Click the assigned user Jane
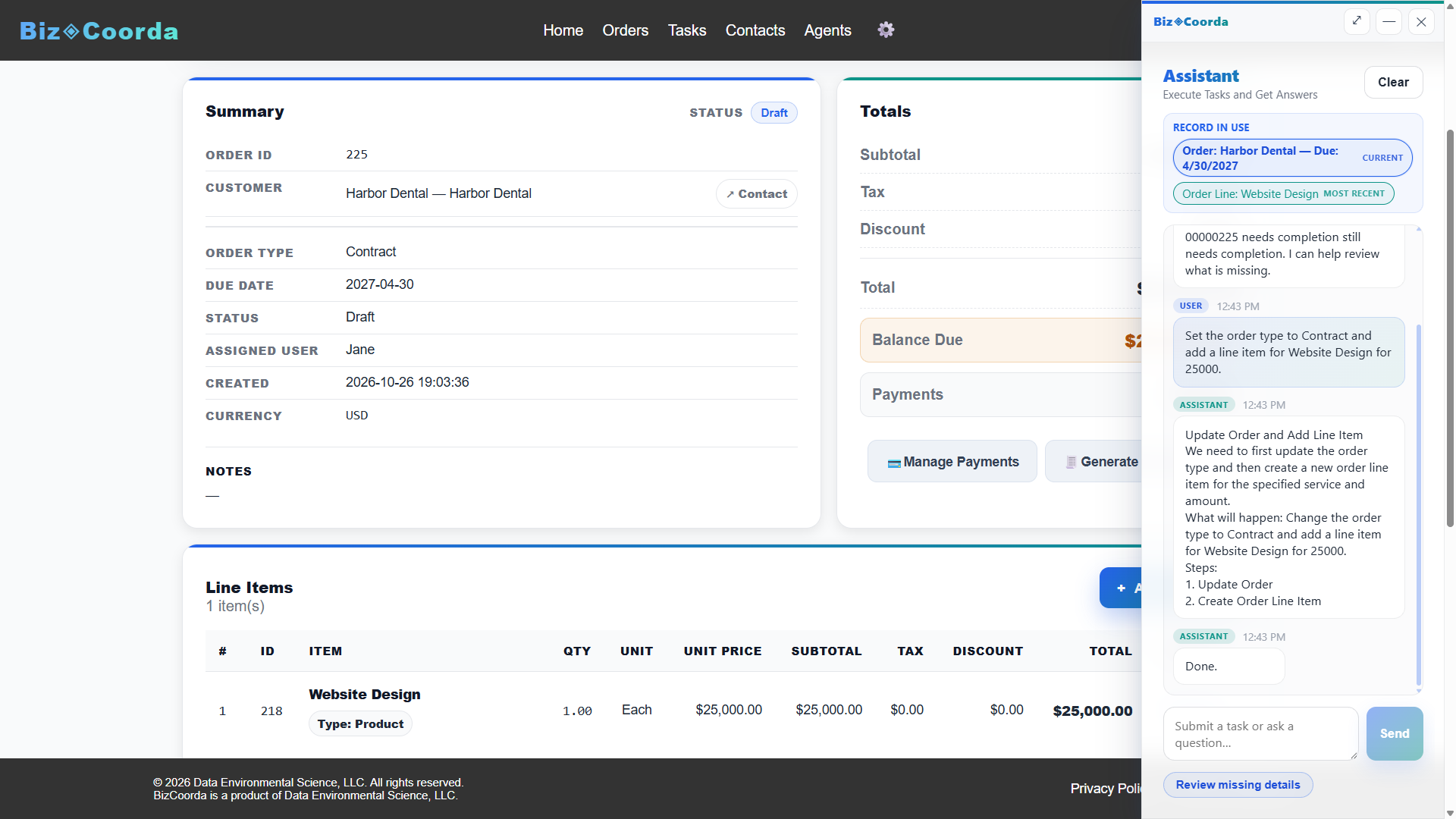Screen dimensions: 1456x819 359,350
